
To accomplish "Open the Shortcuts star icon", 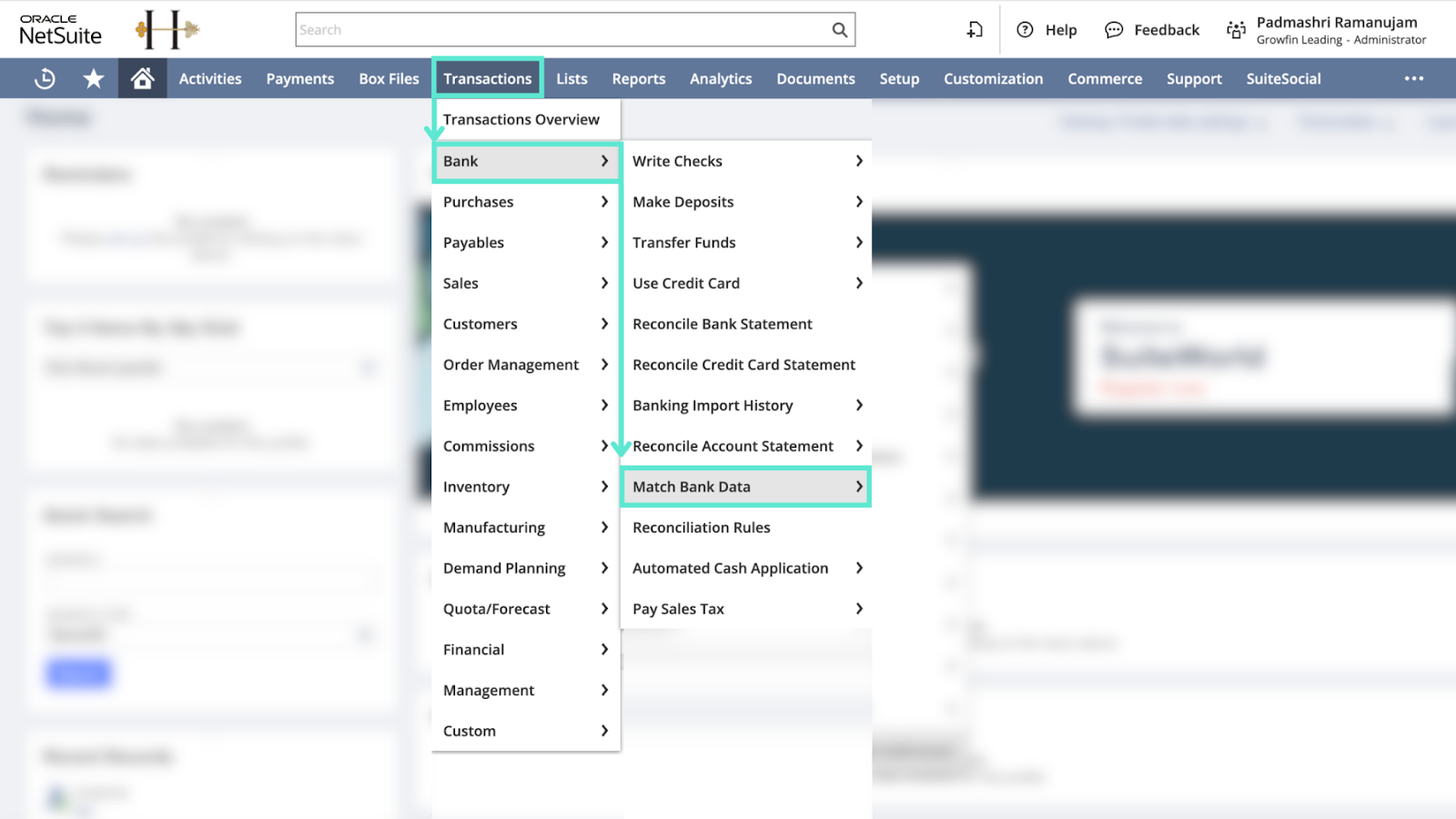I will pyautogui.click(x=93, y=79).
